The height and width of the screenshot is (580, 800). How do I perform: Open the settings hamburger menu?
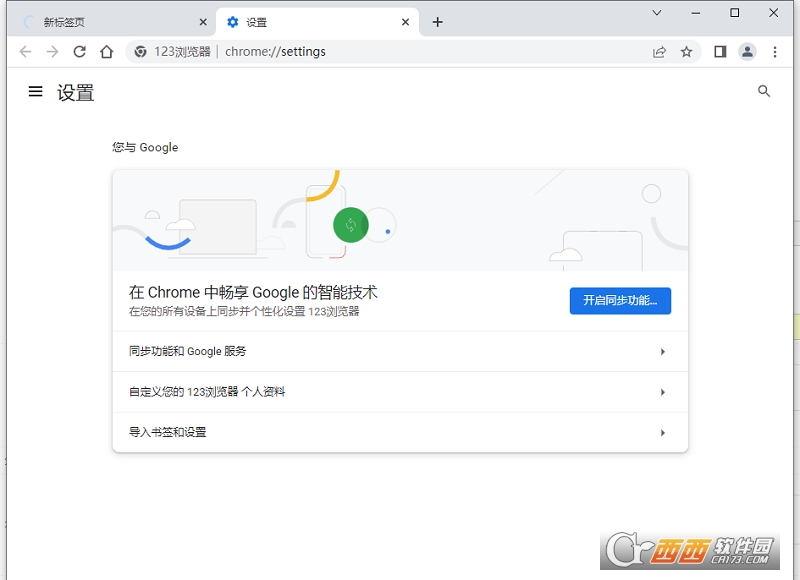[35, 91]
